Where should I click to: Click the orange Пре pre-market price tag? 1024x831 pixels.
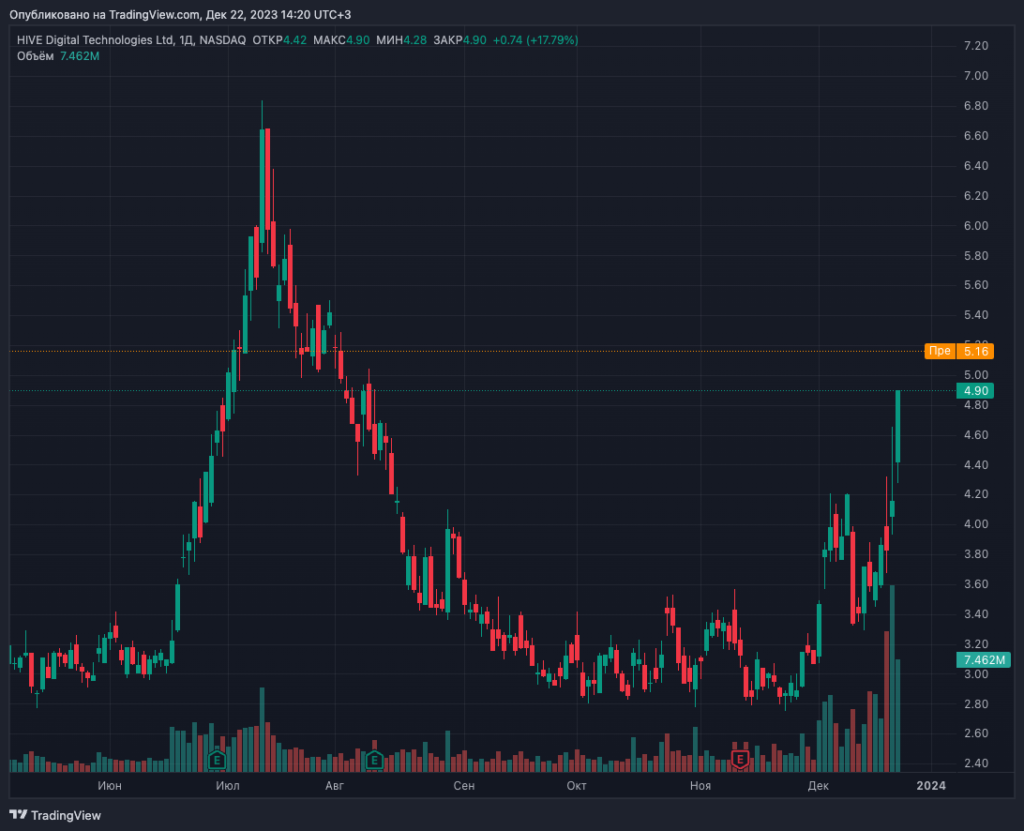[x=940, y=351]
